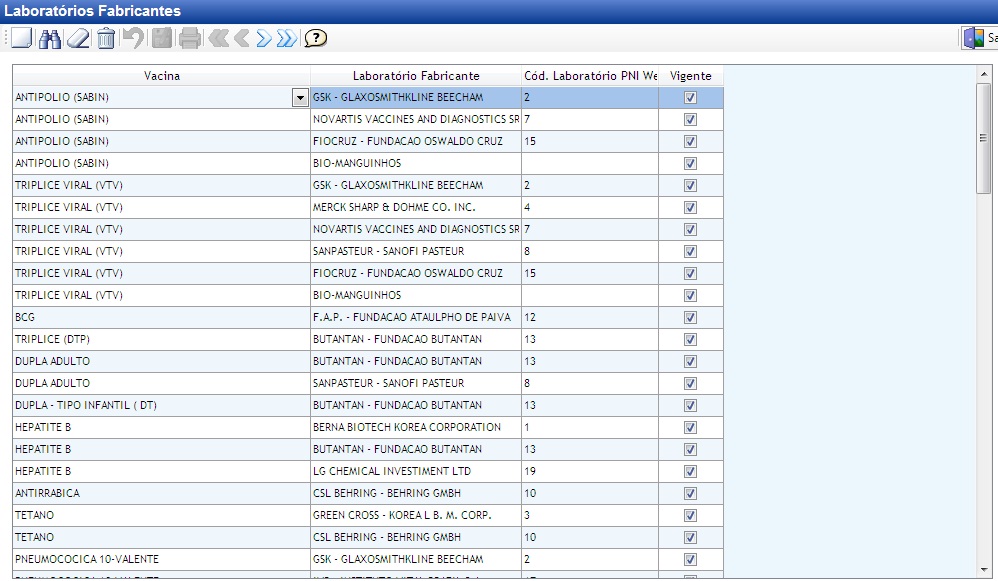The width and height of the screenshot is (998, 581).
Task: Toggle Vigente for ANTIRRABICA row
Action: tap(690, 493)
